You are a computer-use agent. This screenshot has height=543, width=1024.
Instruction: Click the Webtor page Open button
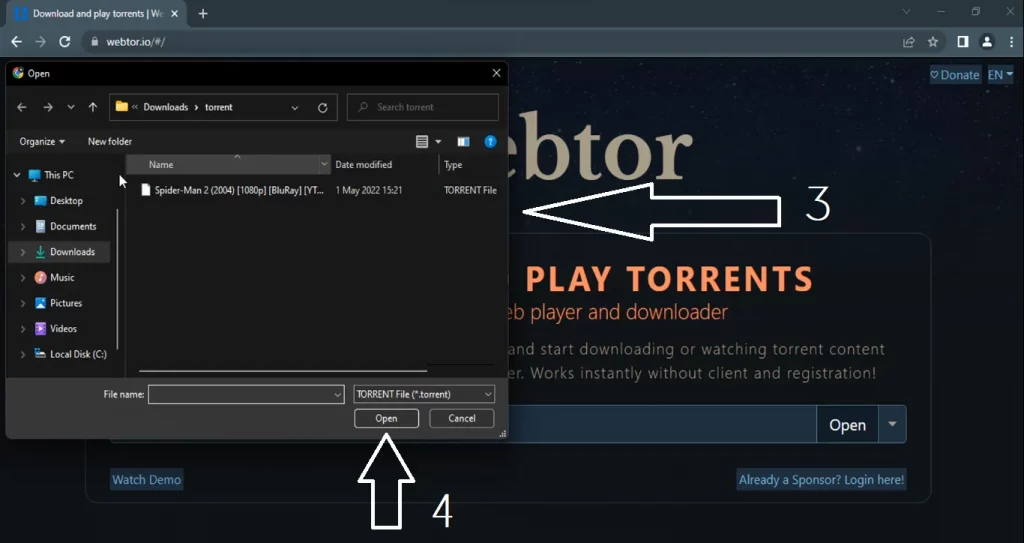847,425
